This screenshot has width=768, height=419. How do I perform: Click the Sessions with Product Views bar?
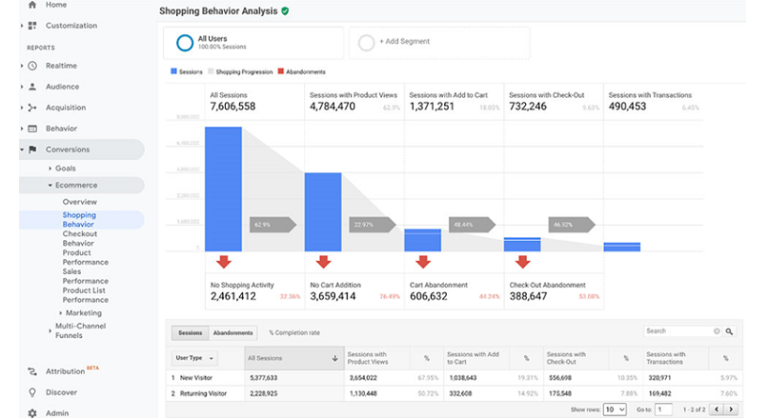323,212
